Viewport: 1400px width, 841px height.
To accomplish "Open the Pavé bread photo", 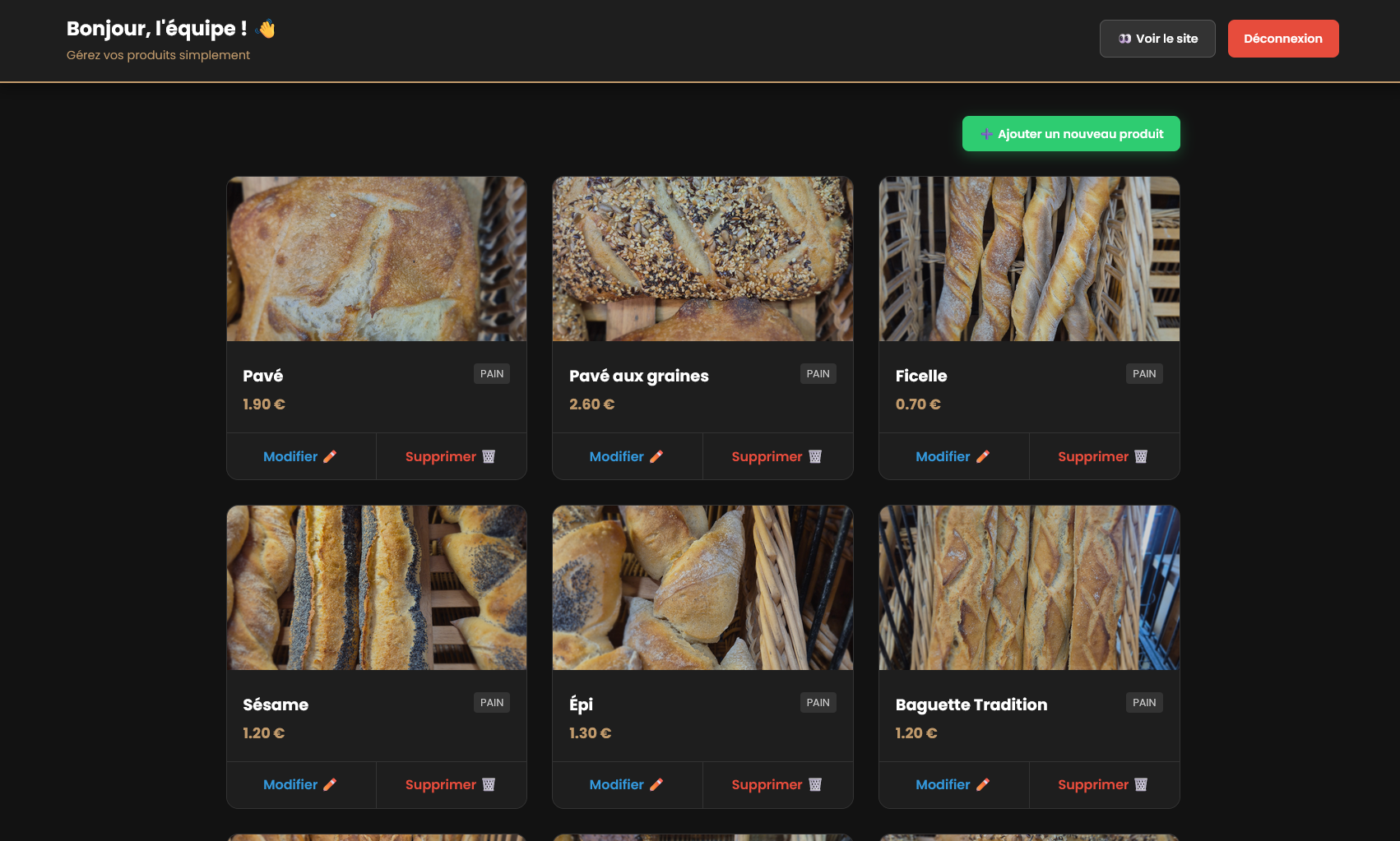I will (377, 259).
